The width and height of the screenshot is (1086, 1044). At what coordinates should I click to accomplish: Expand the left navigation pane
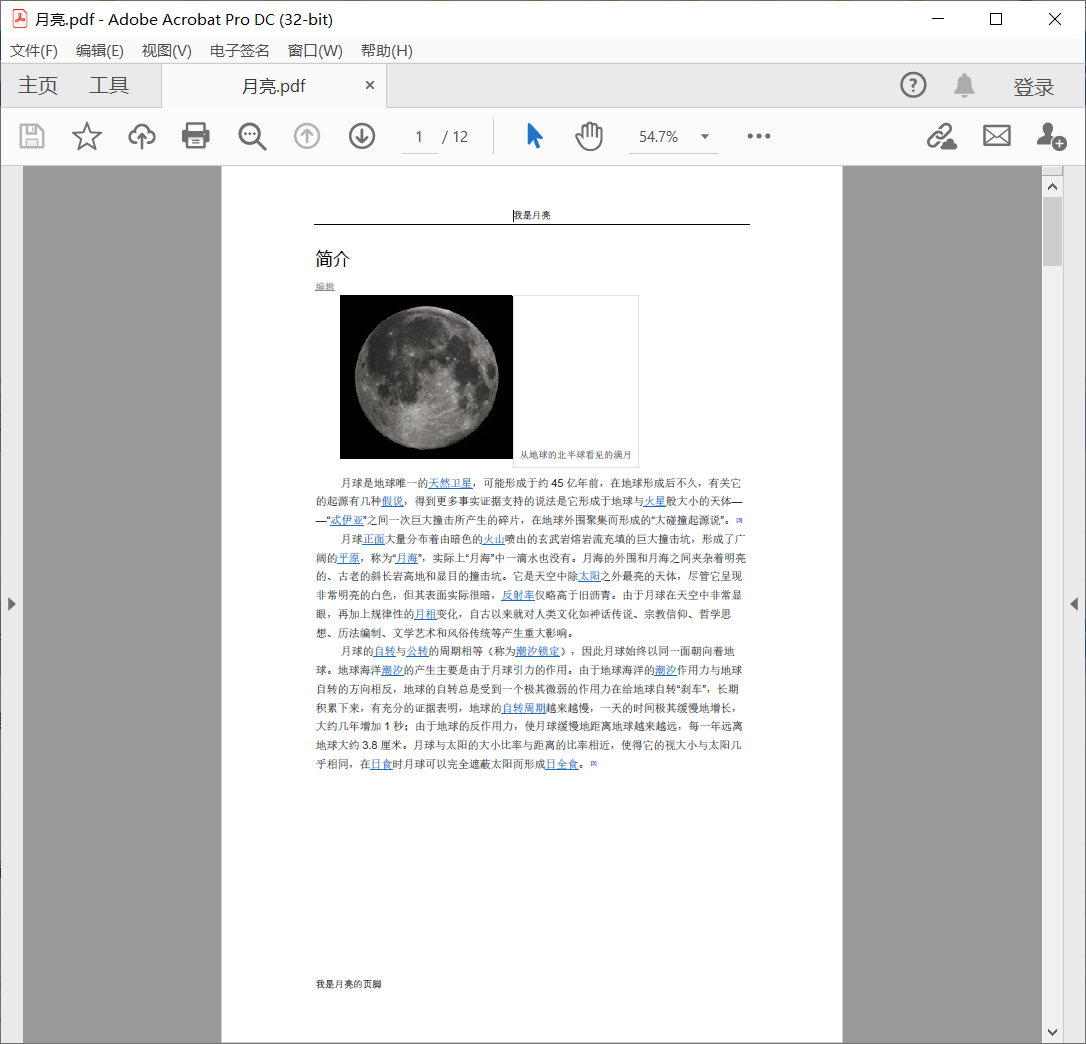pyautogui.click(x=11, y=603)
